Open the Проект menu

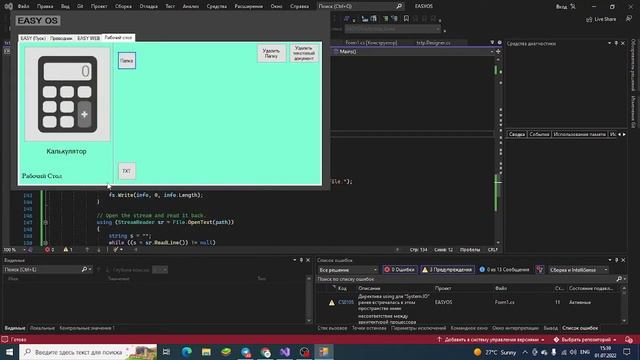point(99,6)
